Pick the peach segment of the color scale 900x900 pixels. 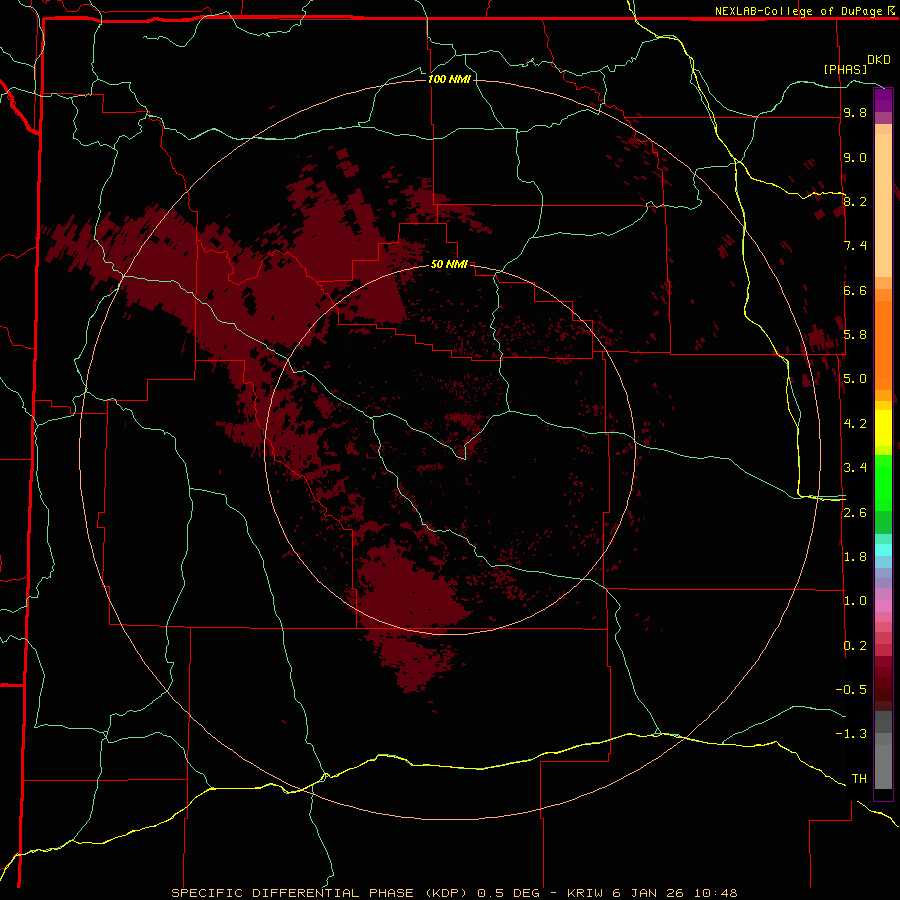(x=883, y=205)
